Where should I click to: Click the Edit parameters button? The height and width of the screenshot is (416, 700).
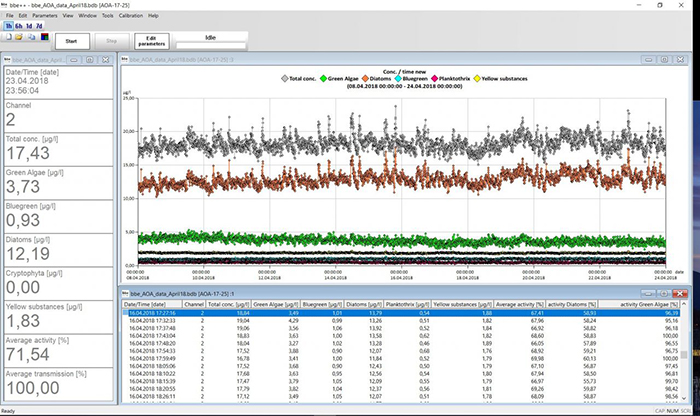point(151,42)
